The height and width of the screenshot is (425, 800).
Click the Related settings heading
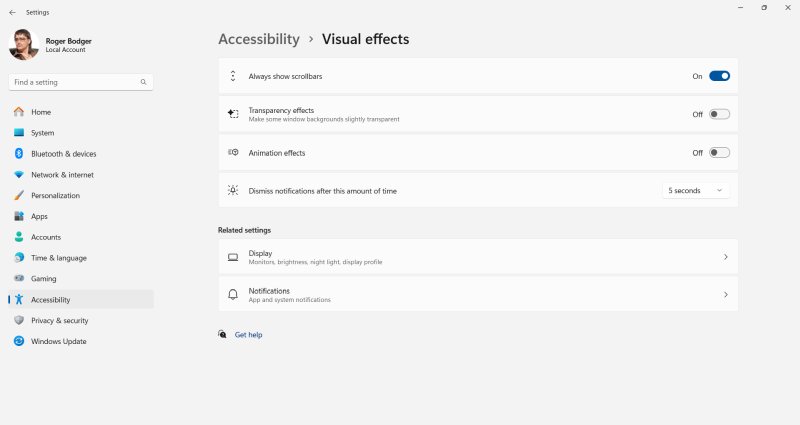(244, 230)
